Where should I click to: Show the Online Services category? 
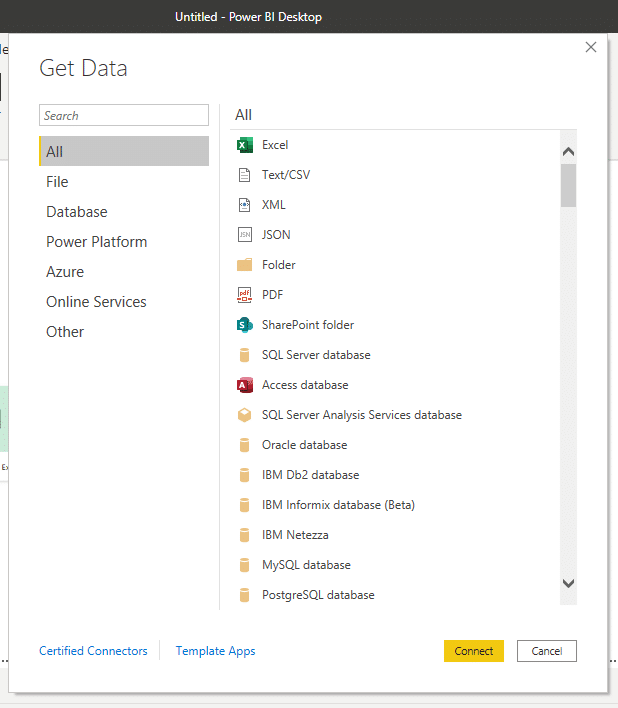click(x=96, y=302)
